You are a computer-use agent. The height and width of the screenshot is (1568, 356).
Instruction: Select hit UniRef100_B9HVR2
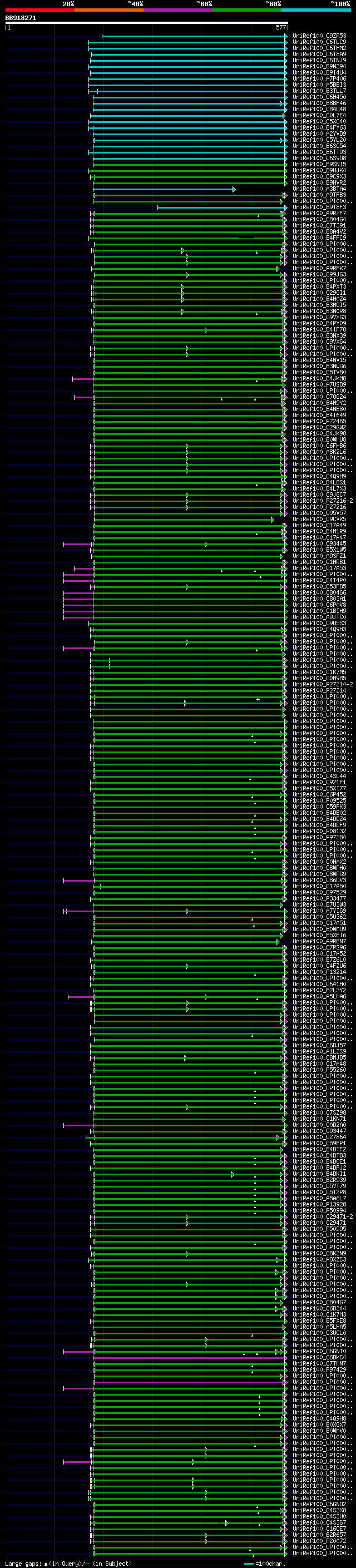319,182
